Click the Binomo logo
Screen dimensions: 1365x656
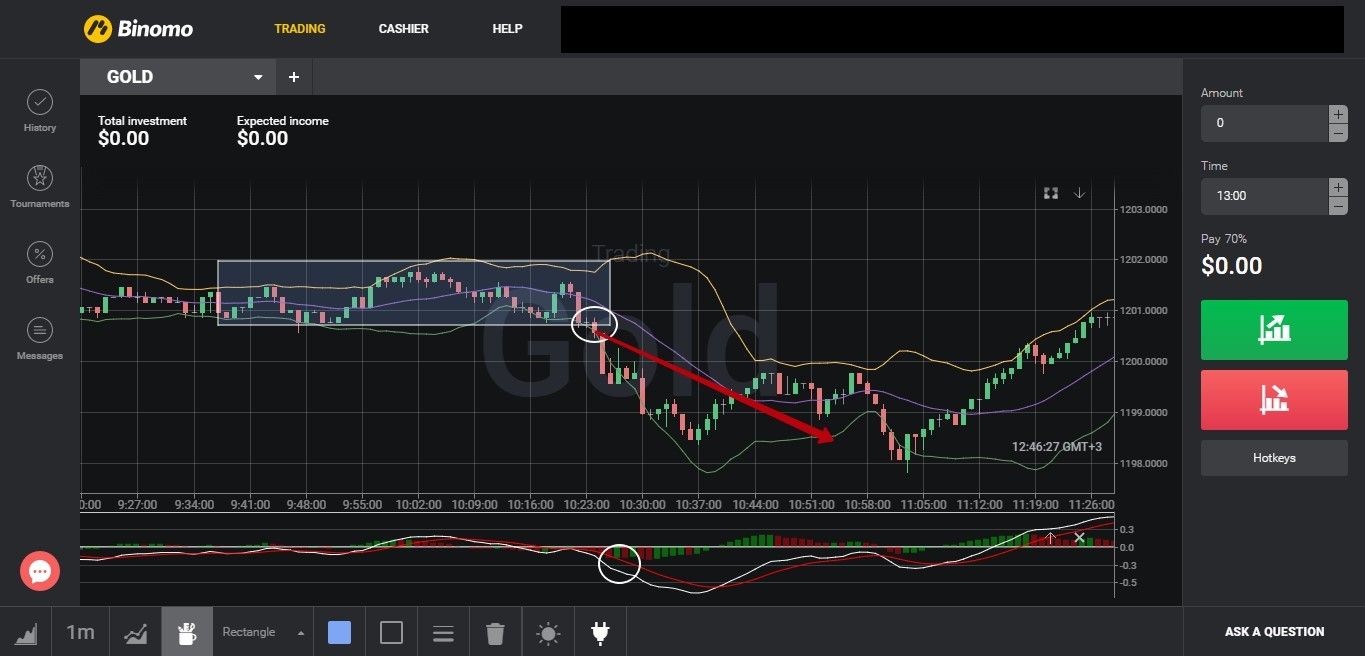click(x=138, y=29)
